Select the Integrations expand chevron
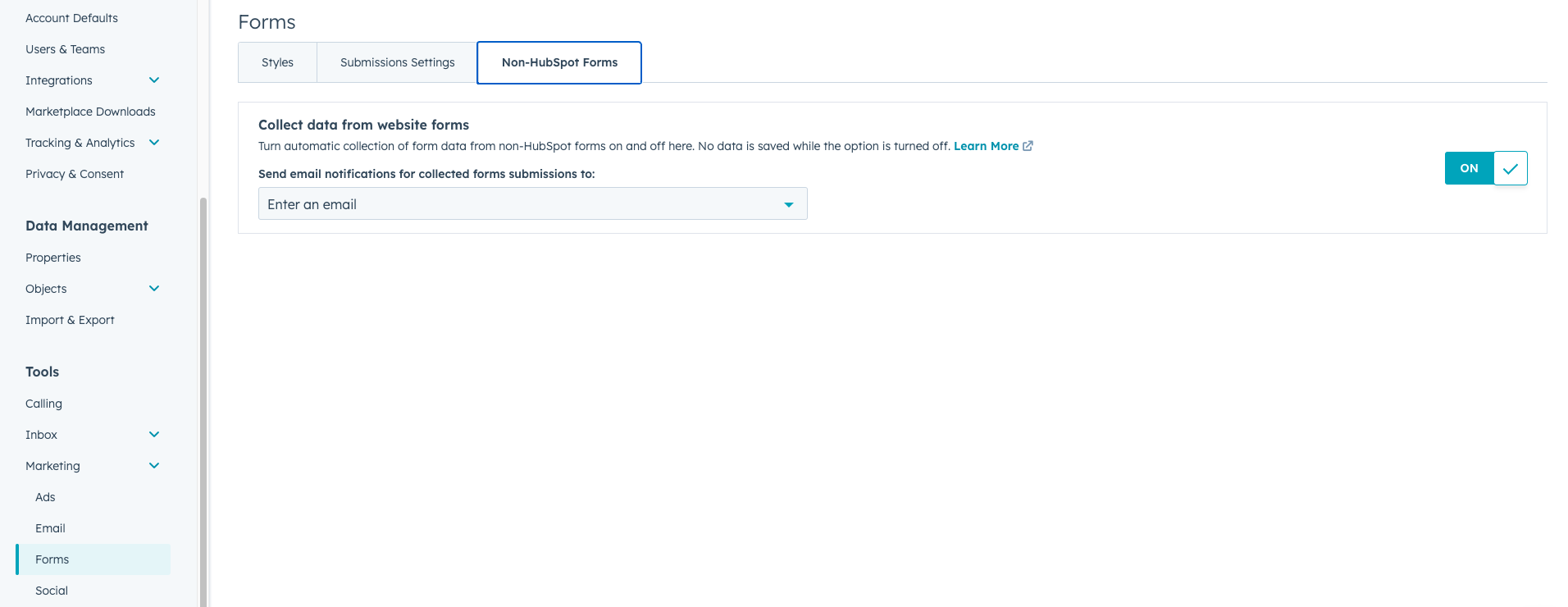This screenshot has height=607, width=1568. 153,80
